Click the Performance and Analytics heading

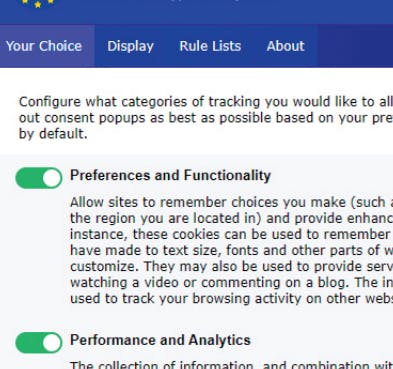click(x=160, y=340)
